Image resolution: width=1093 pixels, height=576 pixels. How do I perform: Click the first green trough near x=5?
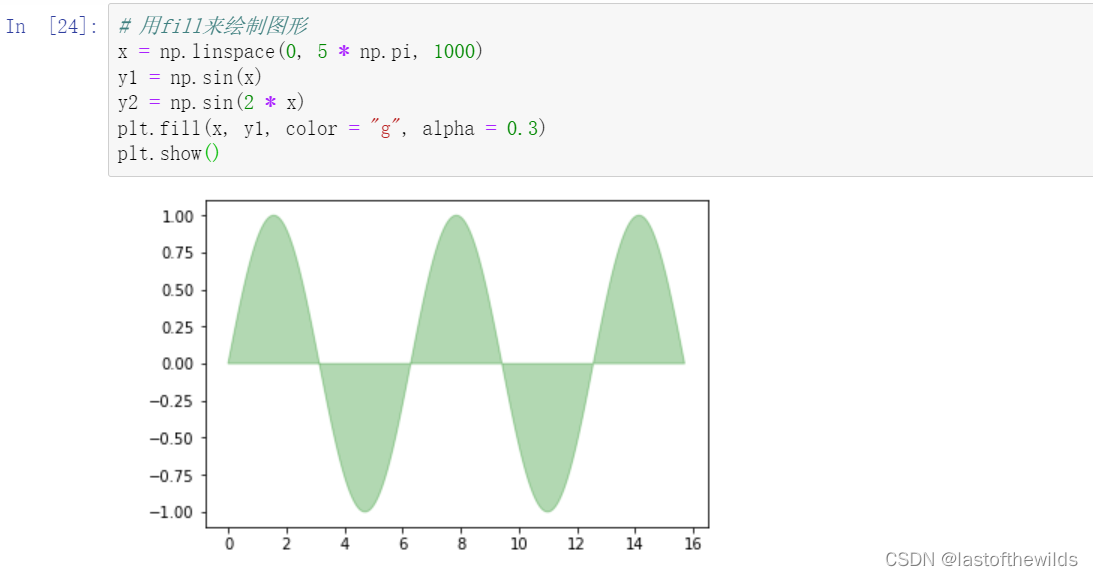tap(365, 436)
